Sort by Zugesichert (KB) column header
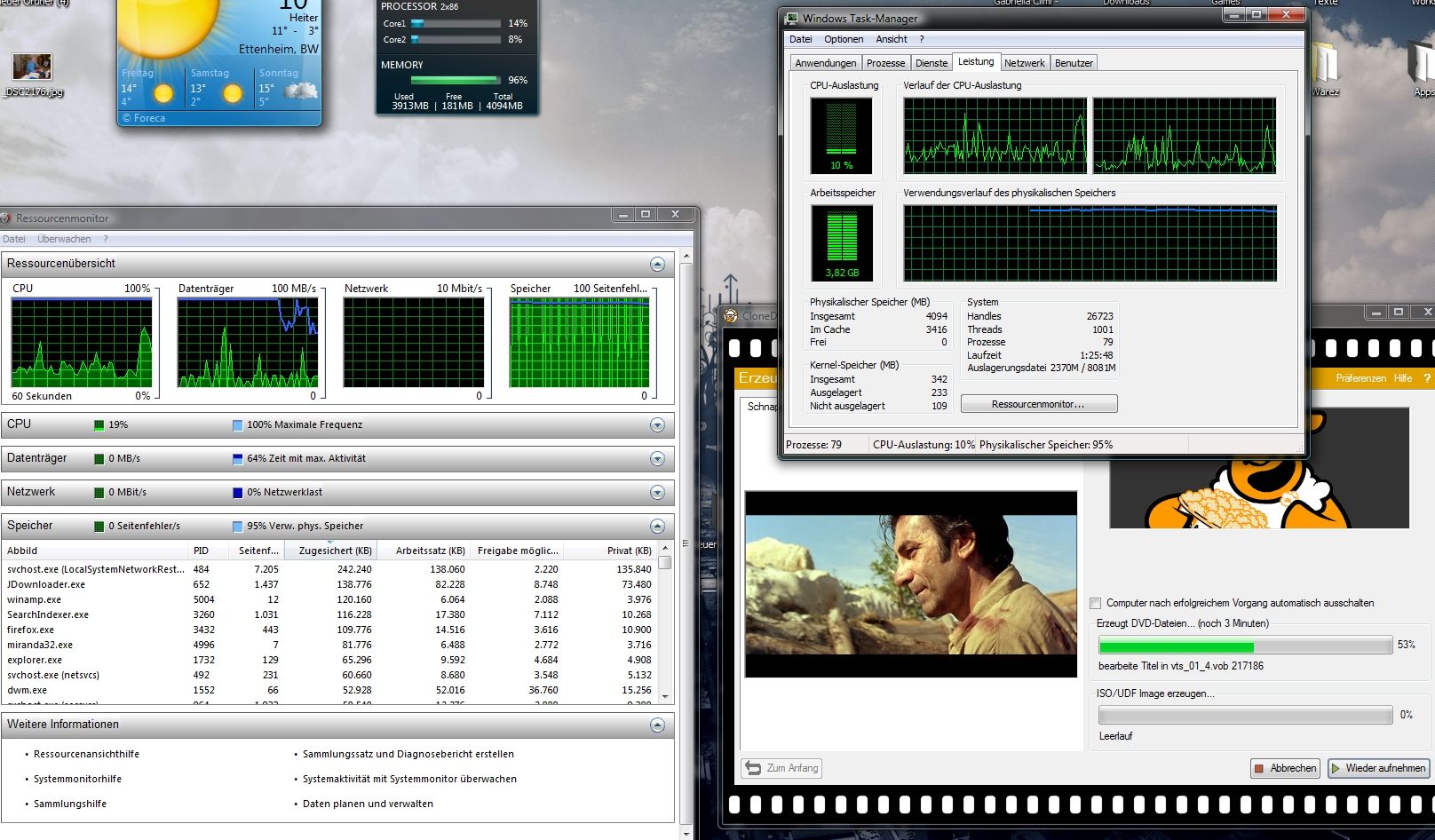The height and width of the screenshot is (840, 1435). 330,551
